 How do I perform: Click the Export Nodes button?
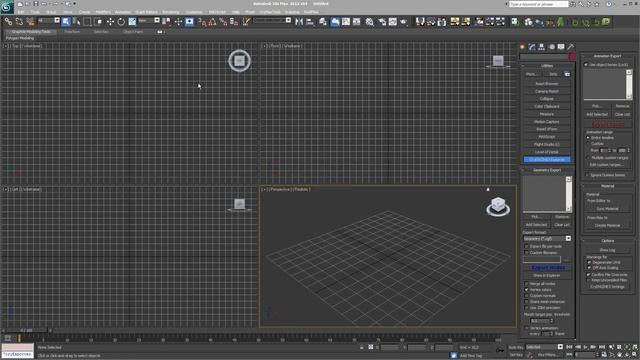[x=548, y=268]
